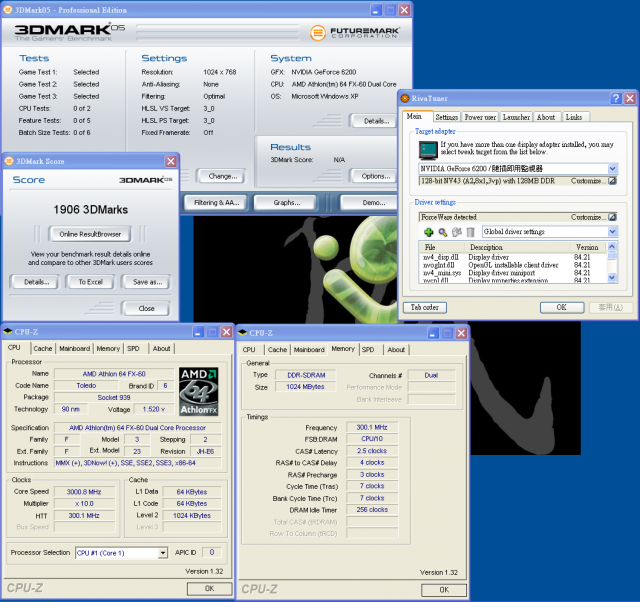Click the RivaTuner help question mark button
640x602 pixels.
coord(616,98)
